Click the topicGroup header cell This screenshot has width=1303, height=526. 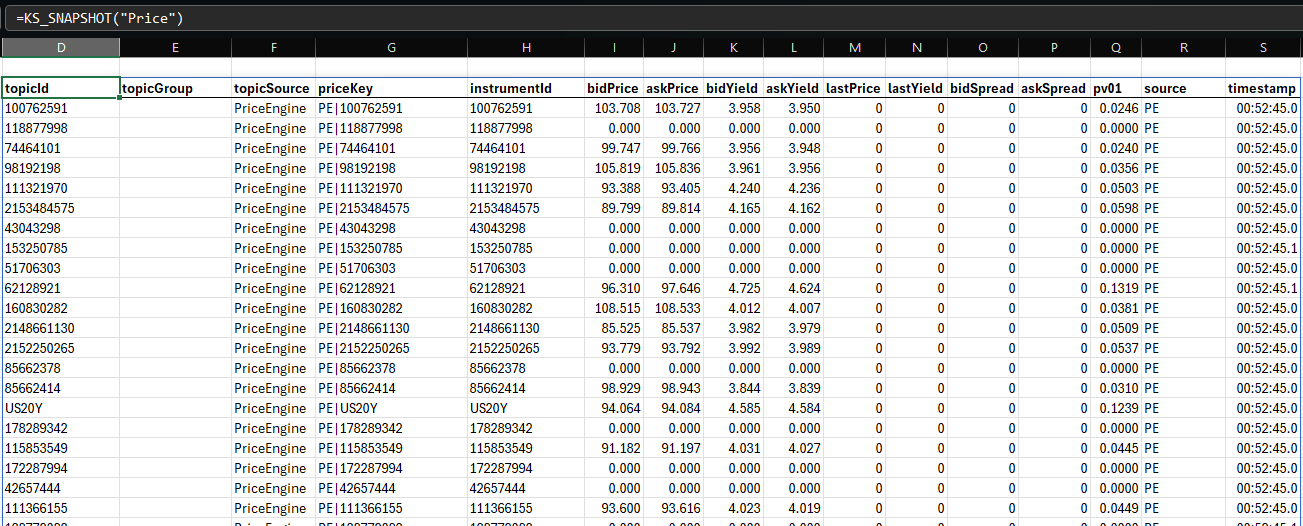[175, 88]
